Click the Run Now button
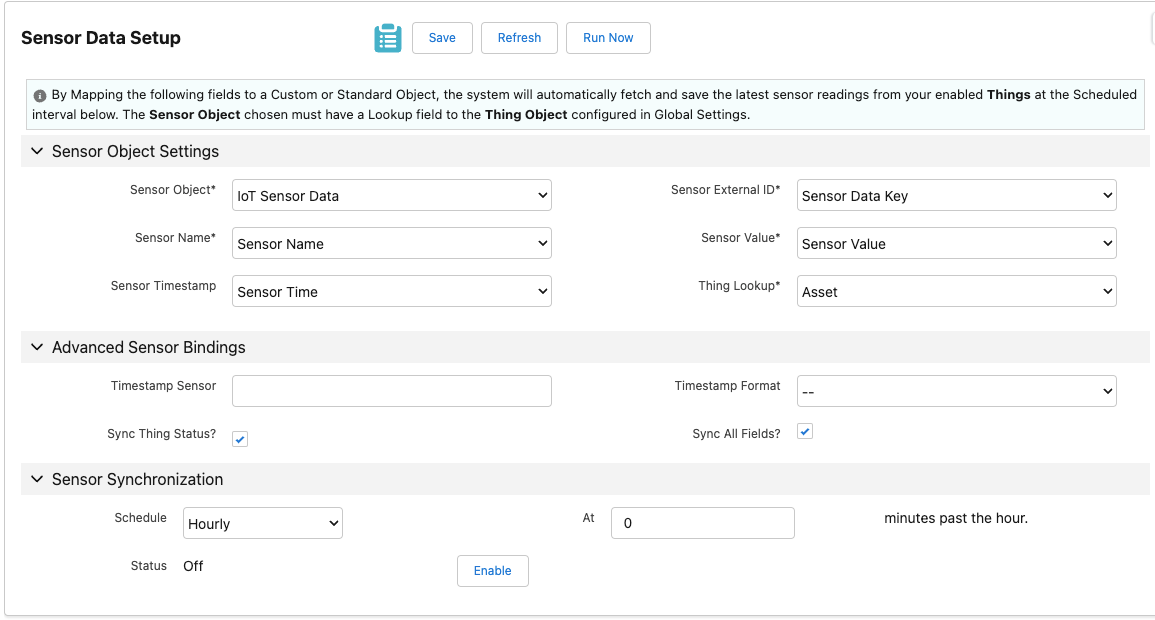 click(608, 38)
